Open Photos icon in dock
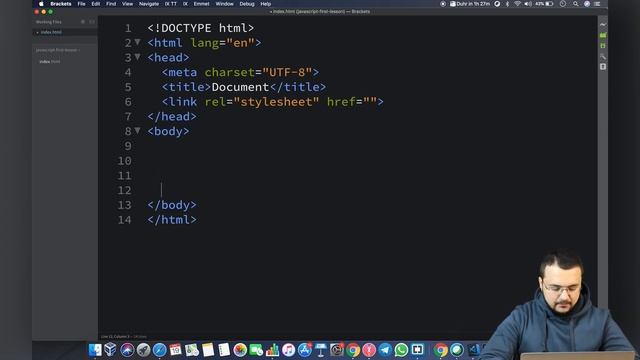The image size is (640, 360). click(x=240, y=350)
